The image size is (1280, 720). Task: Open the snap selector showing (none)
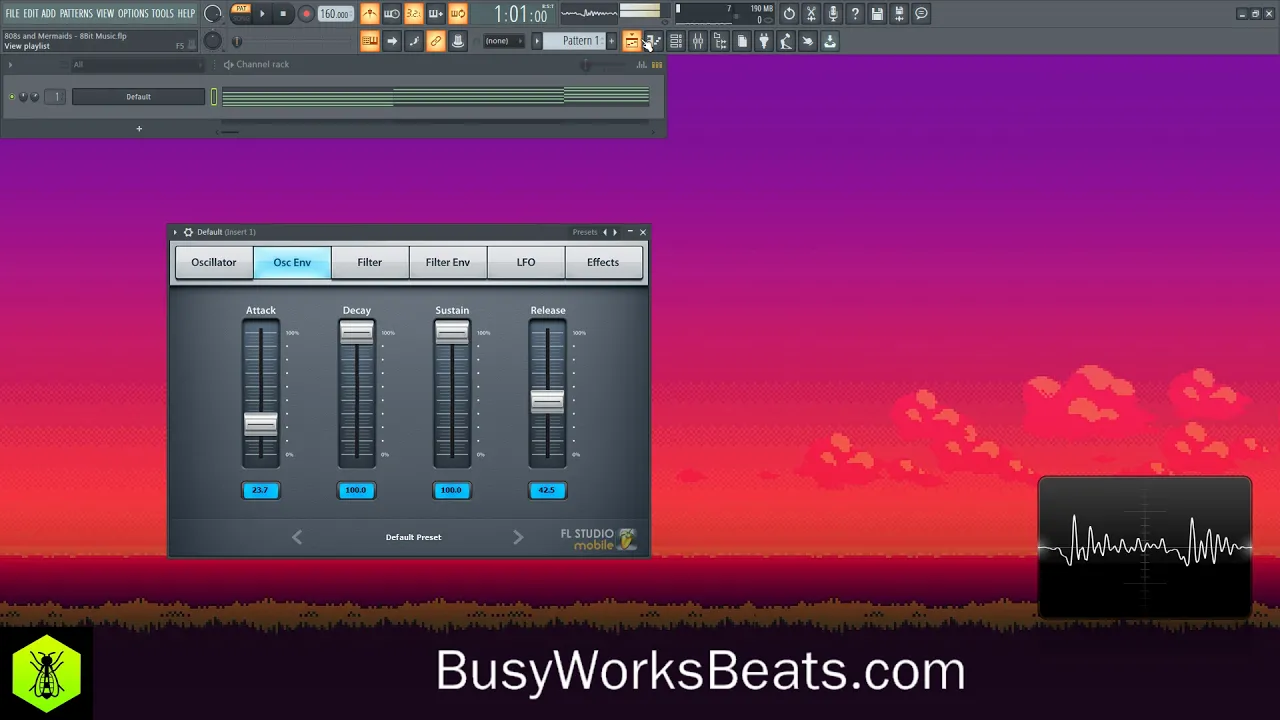504,41
